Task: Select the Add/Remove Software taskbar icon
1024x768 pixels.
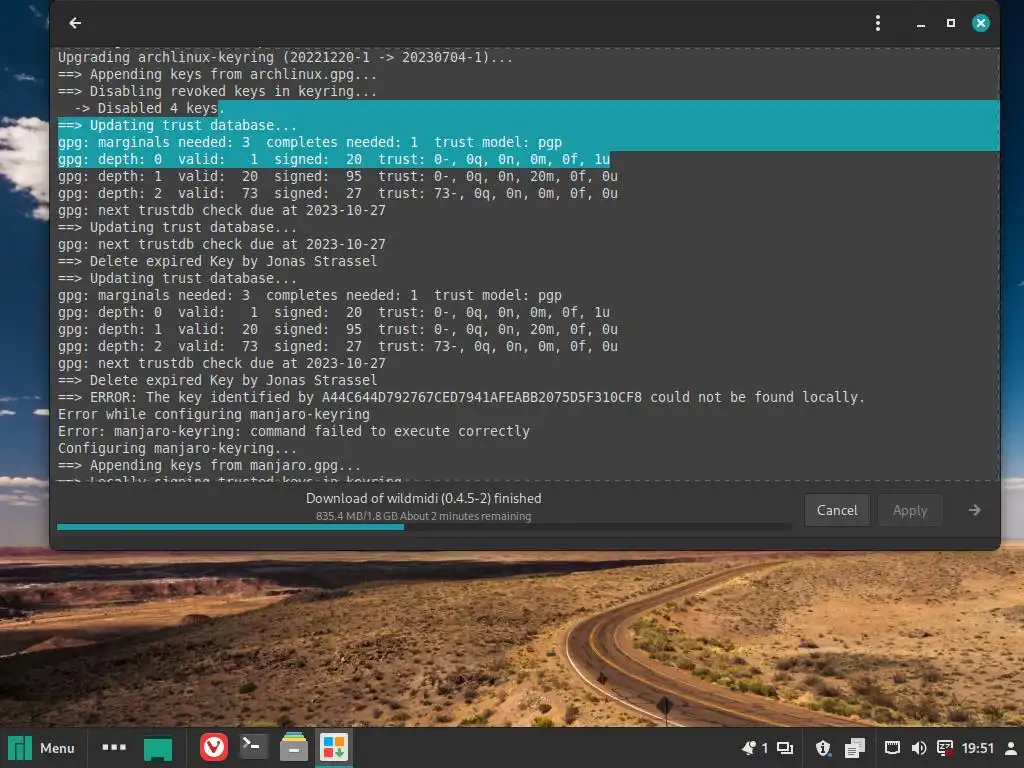Action: coord(334,747)
